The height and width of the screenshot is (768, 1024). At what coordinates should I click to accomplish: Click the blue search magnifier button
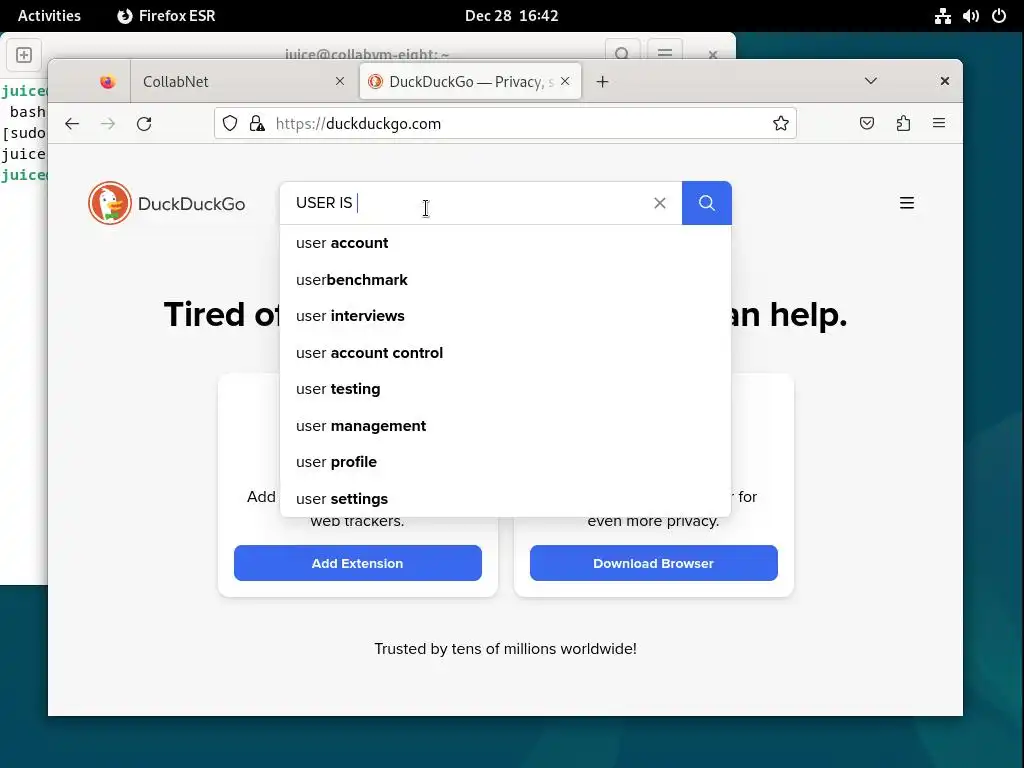[707, 203]
